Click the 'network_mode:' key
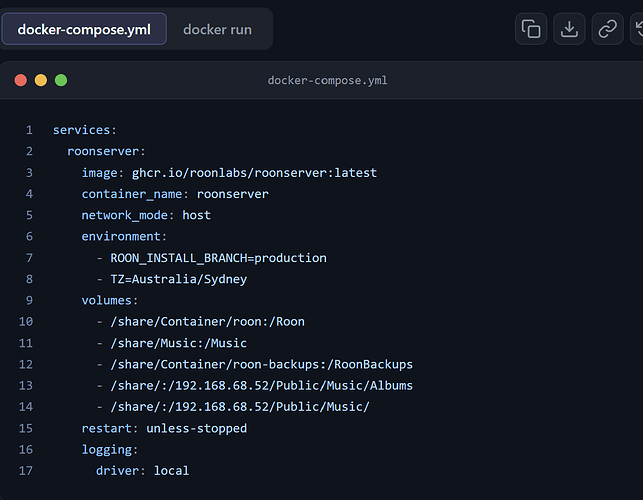This screenshot has width=643, height=500. (128, 215)
